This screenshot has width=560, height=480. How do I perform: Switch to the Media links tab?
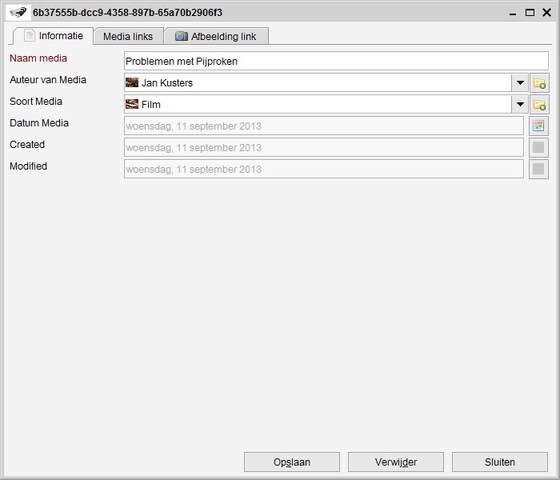[128, 36]
